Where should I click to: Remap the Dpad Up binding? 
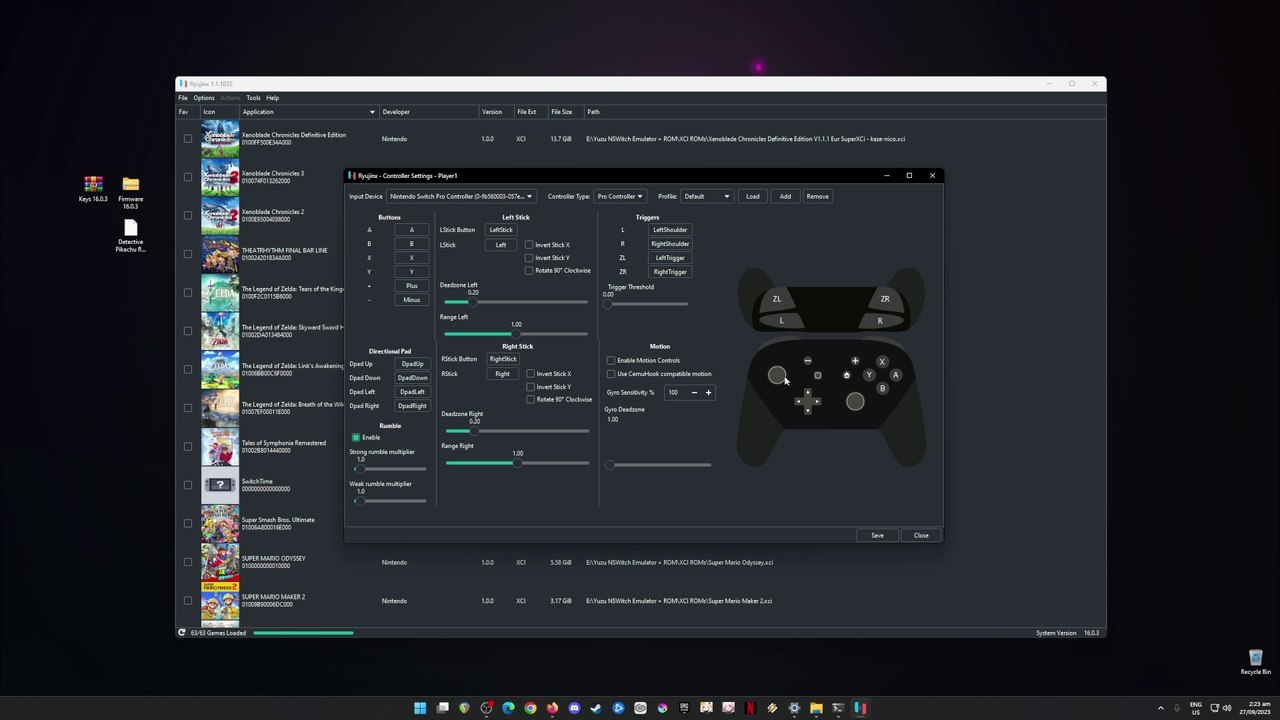pos(412,364)
